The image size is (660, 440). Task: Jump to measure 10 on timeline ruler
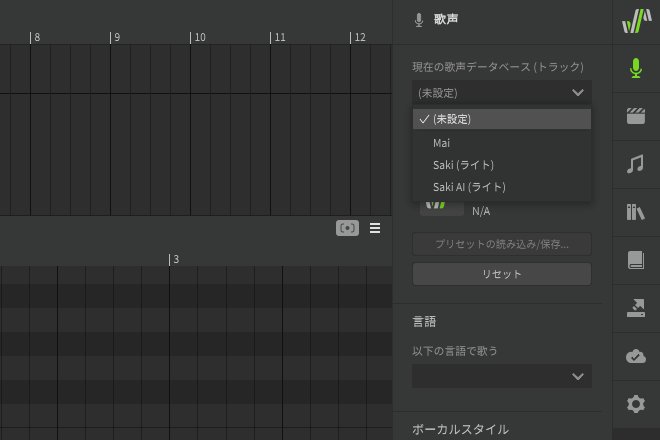pyautogui.click(x=198, y=37)
